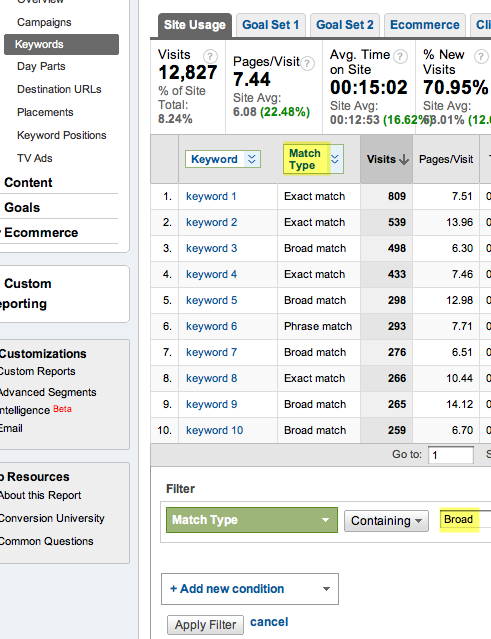Click the Visits column sort arrow
This screenshot has width=491, height=639.
[x=404, y=159]
